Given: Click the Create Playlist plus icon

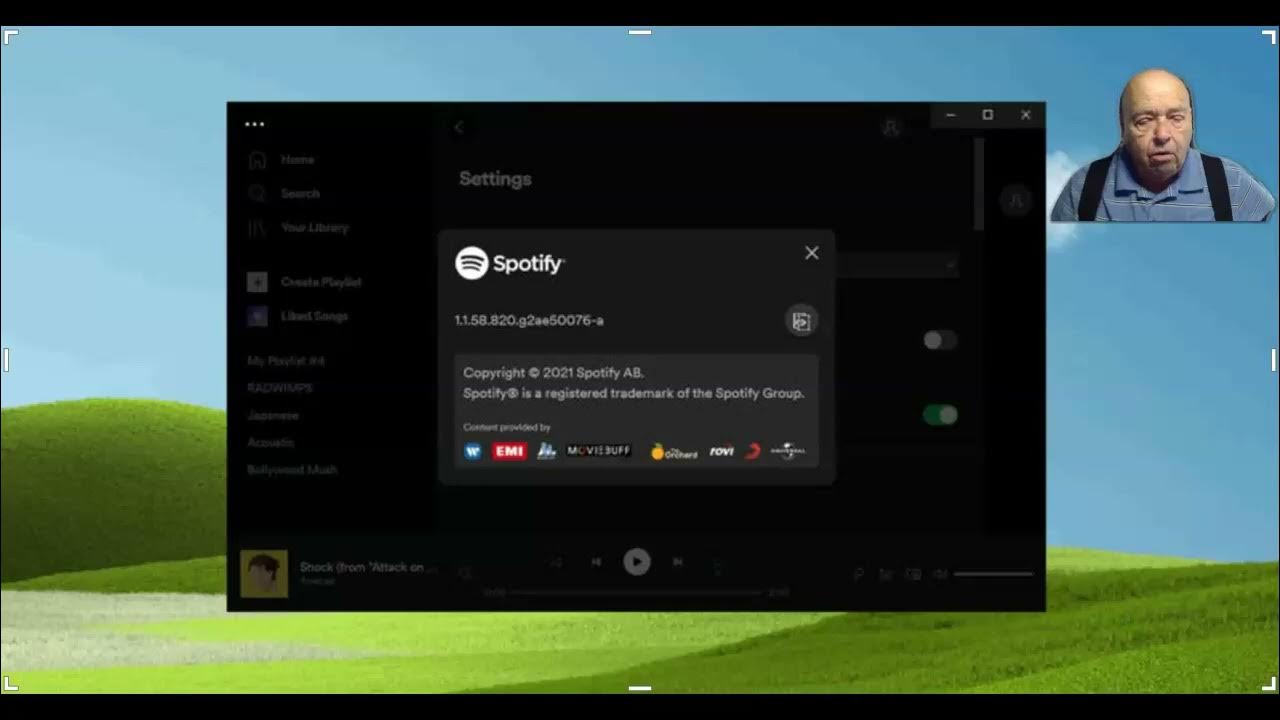Looking at the screenshot, I should 257,282.
